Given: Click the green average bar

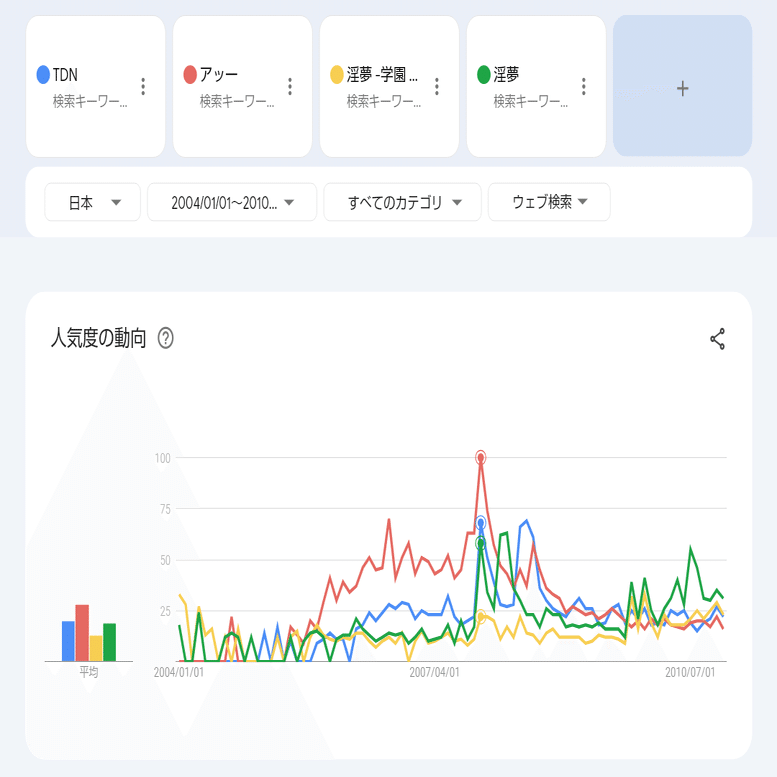Looking at the screenshot, I should (110, 642).
